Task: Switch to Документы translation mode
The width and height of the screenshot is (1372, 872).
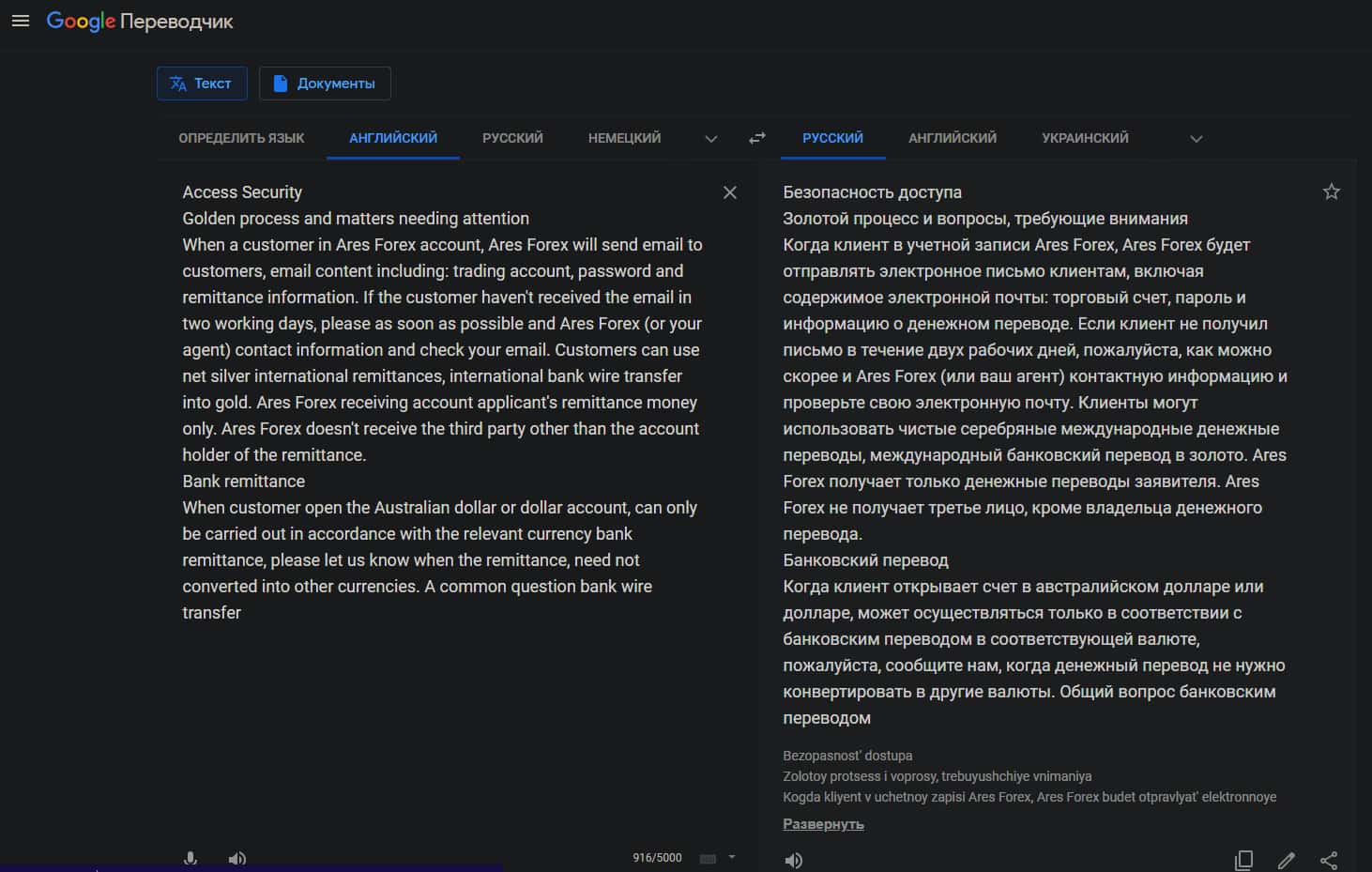Action: click(325, 84)
